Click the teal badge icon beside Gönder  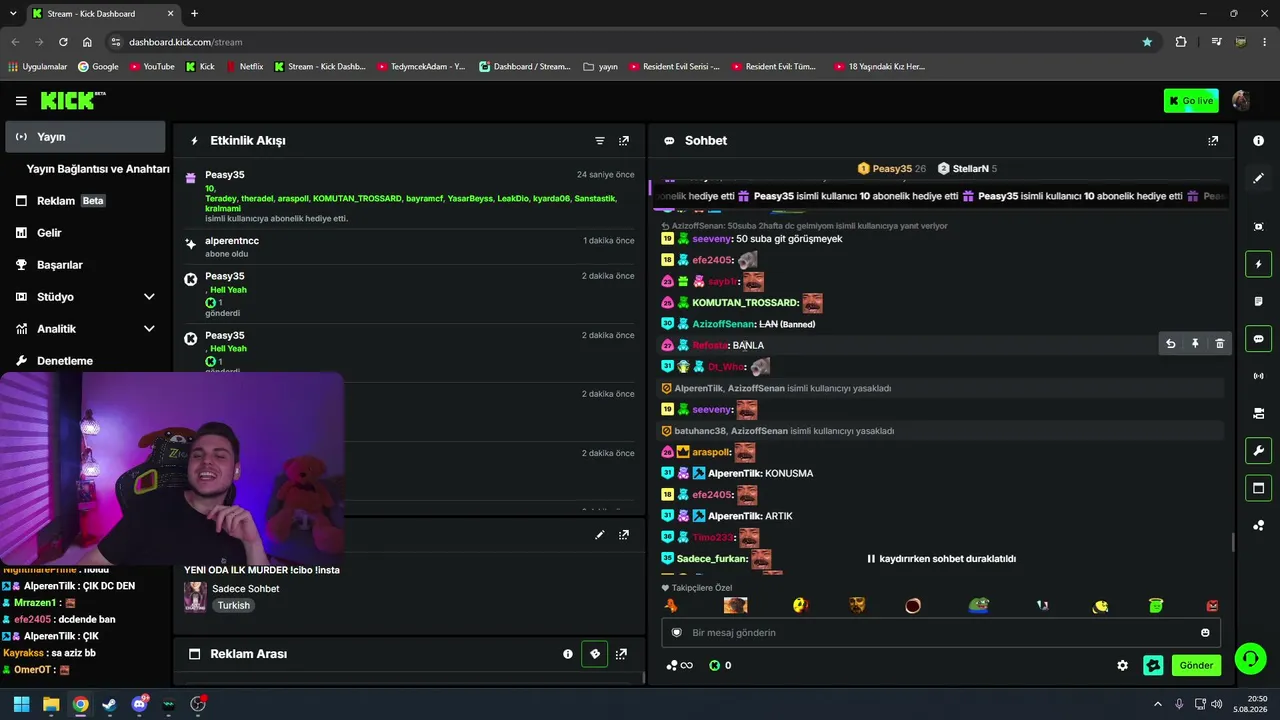coord(1153,665)
